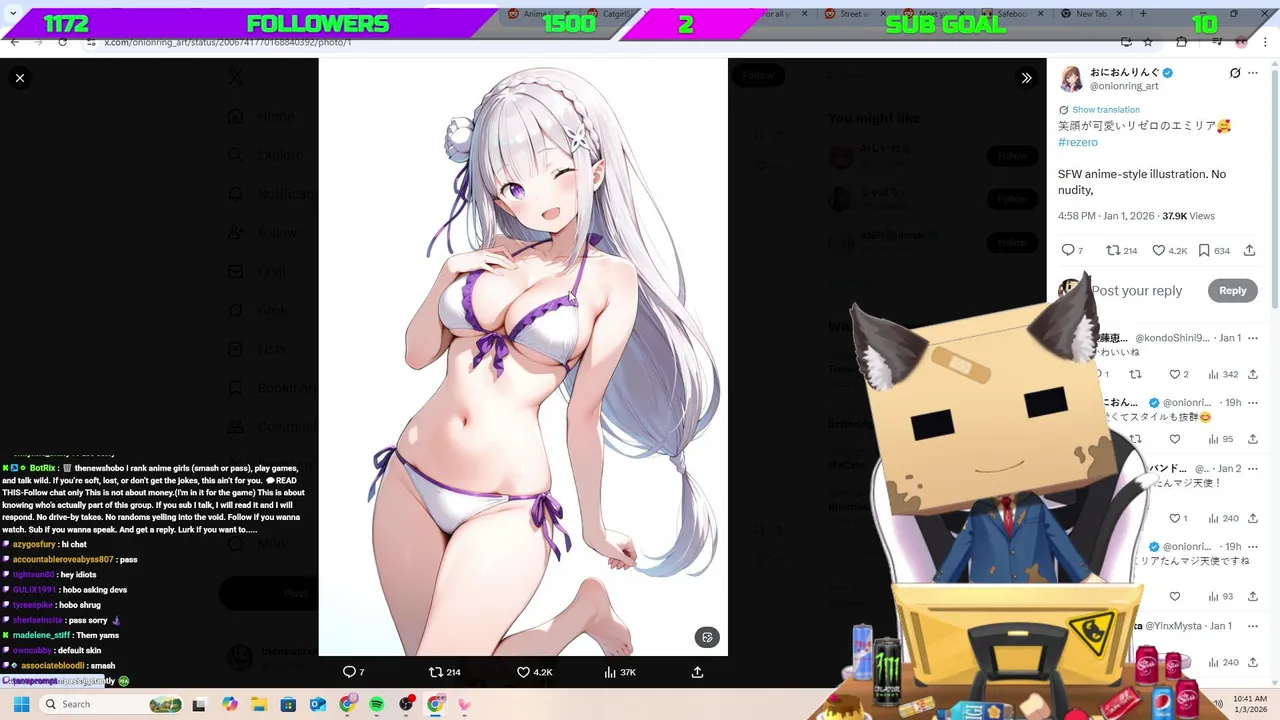1280x720 pixels.
Task: Collapse the sidebar with the double-chevron icon
Action: [x=1026, y=78]
